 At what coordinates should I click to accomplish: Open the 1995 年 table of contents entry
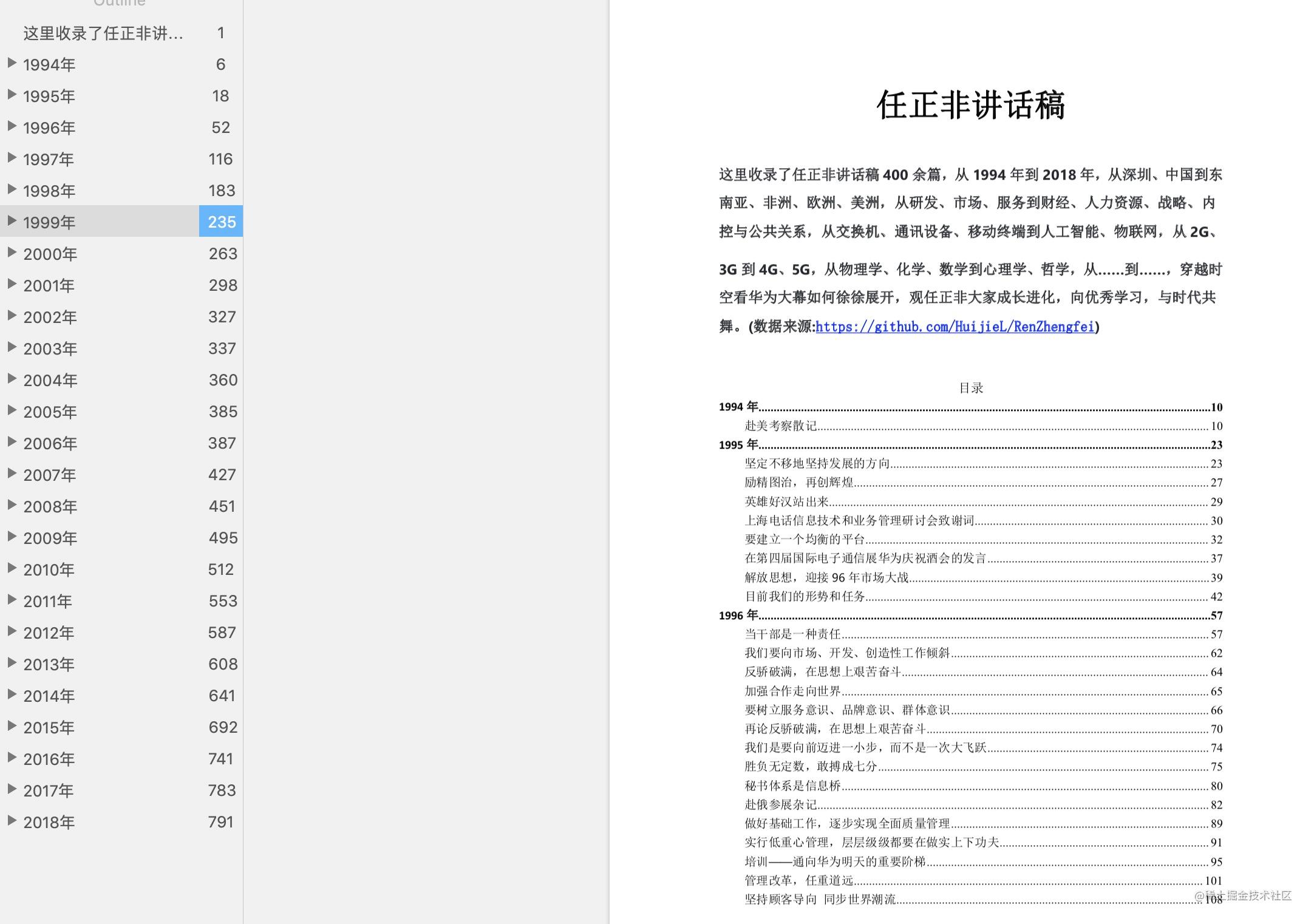point(970,444)
